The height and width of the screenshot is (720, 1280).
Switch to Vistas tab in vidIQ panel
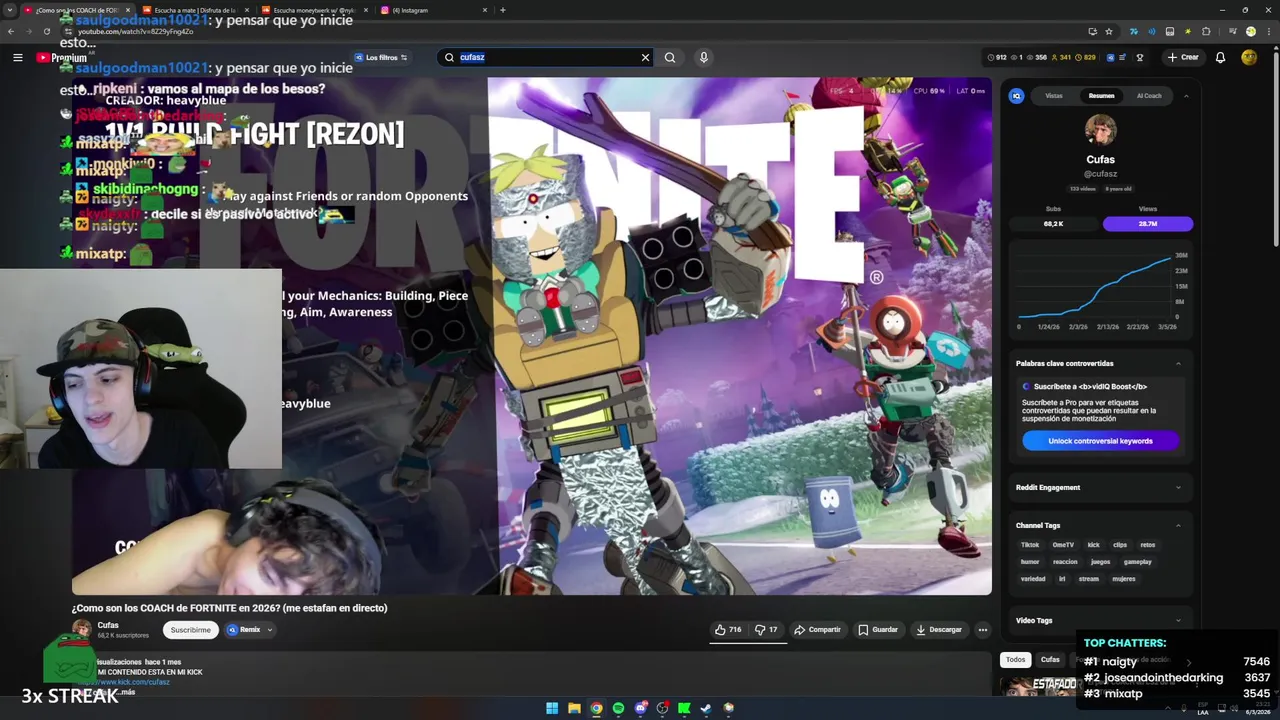(x=1054, y=96)
